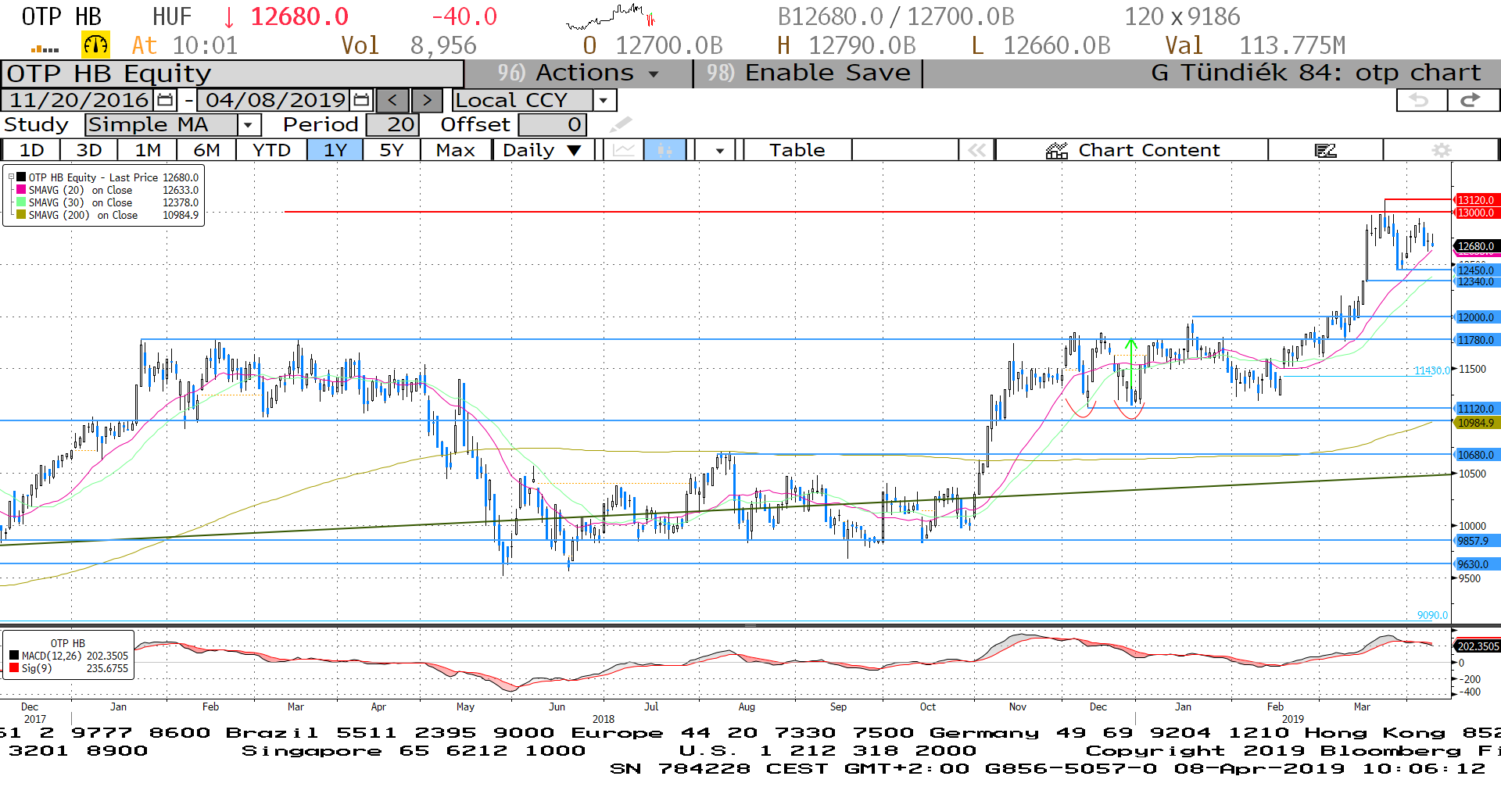Open the Table view button

point(797,150)
